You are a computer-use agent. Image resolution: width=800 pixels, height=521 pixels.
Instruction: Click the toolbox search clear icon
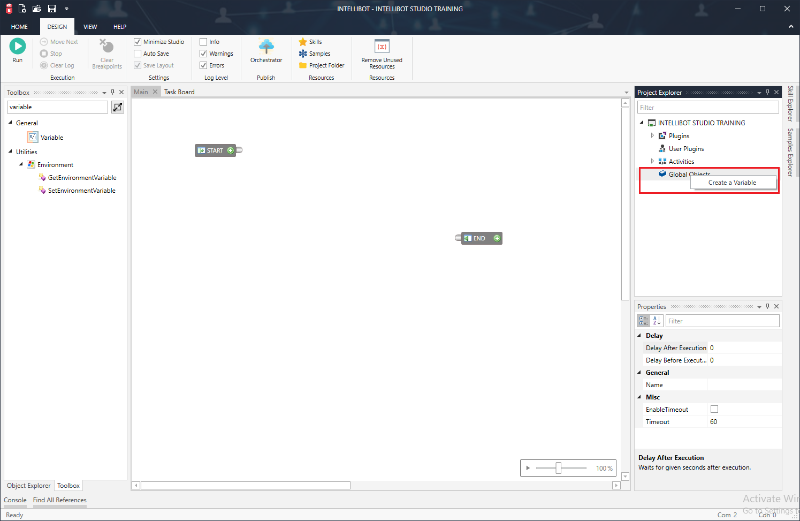click(x=117, y=106)
